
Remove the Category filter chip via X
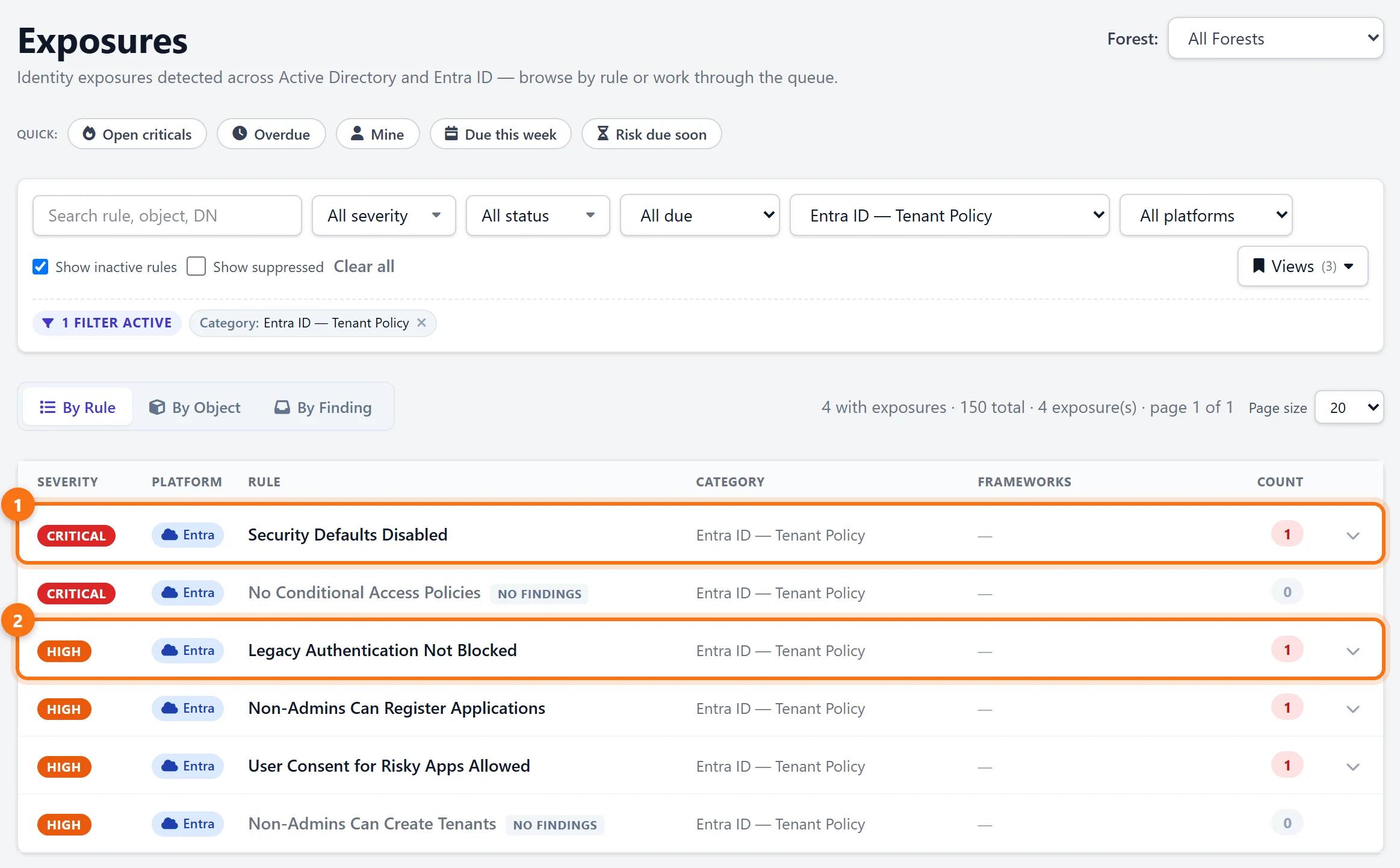point(422,323)
